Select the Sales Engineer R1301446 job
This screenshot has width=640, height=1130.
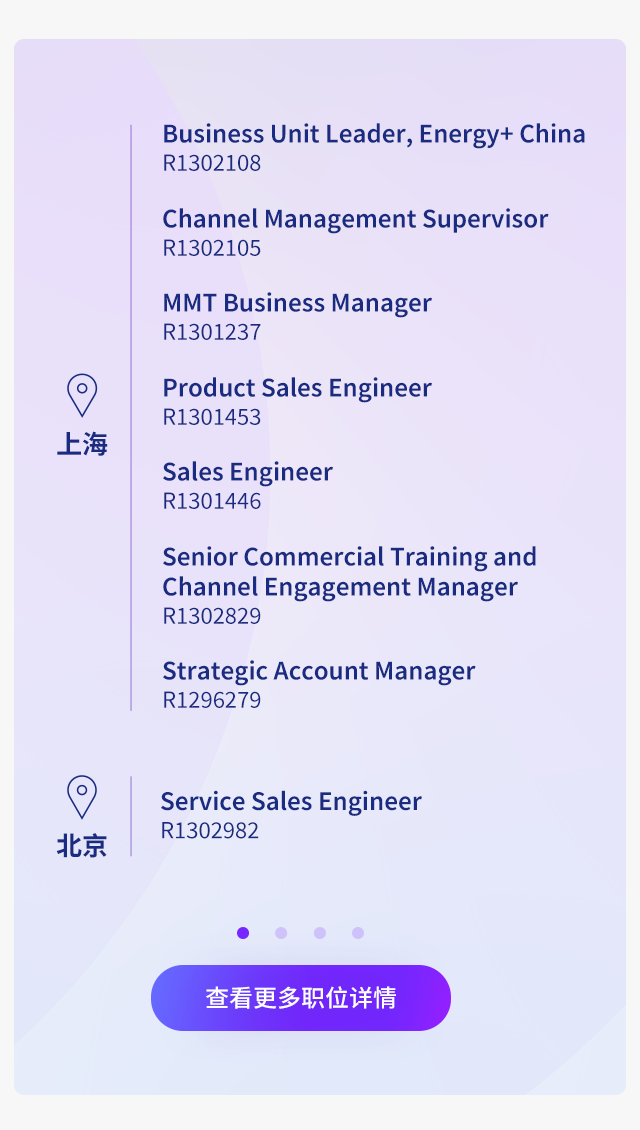pyautogui.click(x=247, y=473)
